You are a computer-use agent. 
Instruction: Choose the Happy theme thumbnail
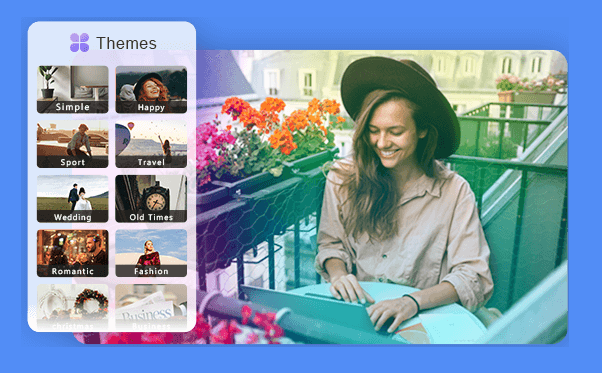tap(151, 89)
